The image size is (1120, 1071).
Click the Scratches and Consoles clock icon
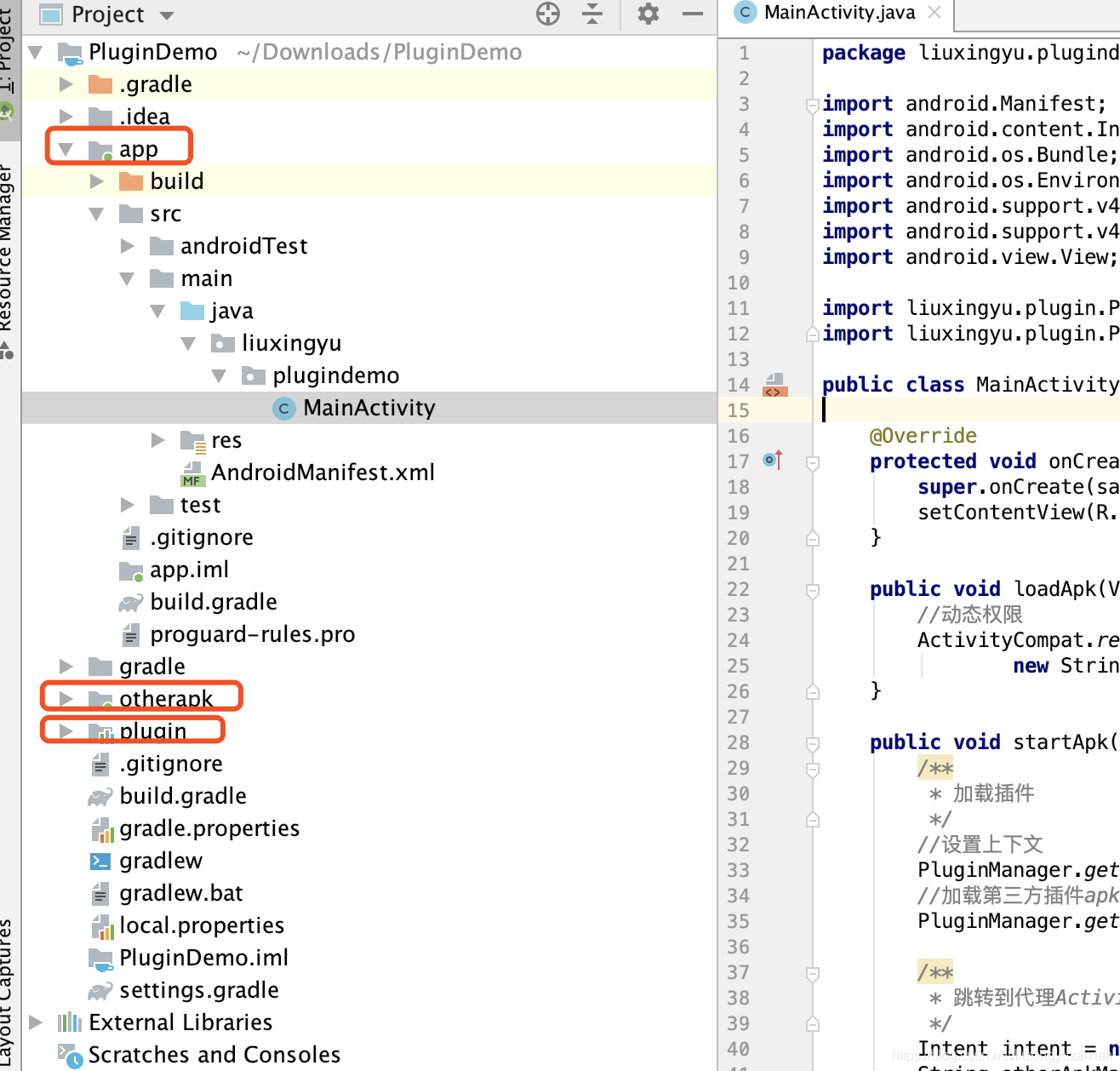(71, 1056)
